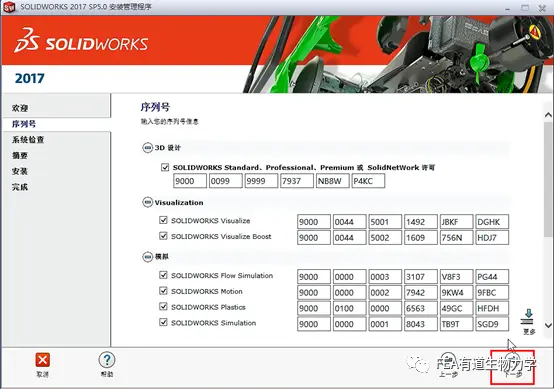Select 序列号 in the left step list
Viewport: 554px width, 389px height.
pos(24,124)
